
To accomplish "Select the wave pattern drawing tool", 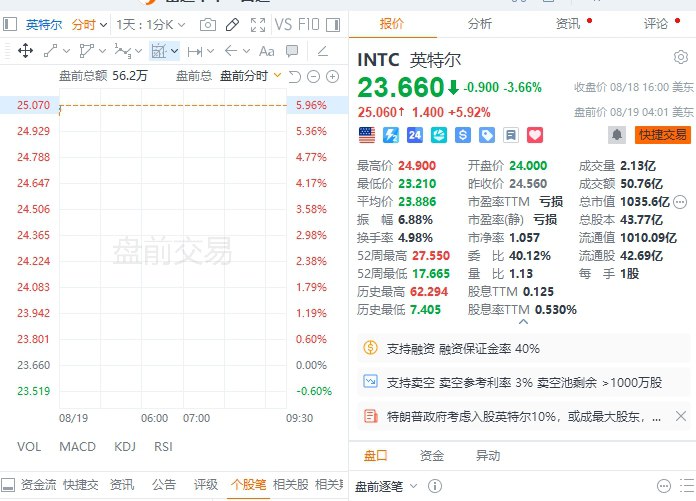I will [x=123, y=51].
